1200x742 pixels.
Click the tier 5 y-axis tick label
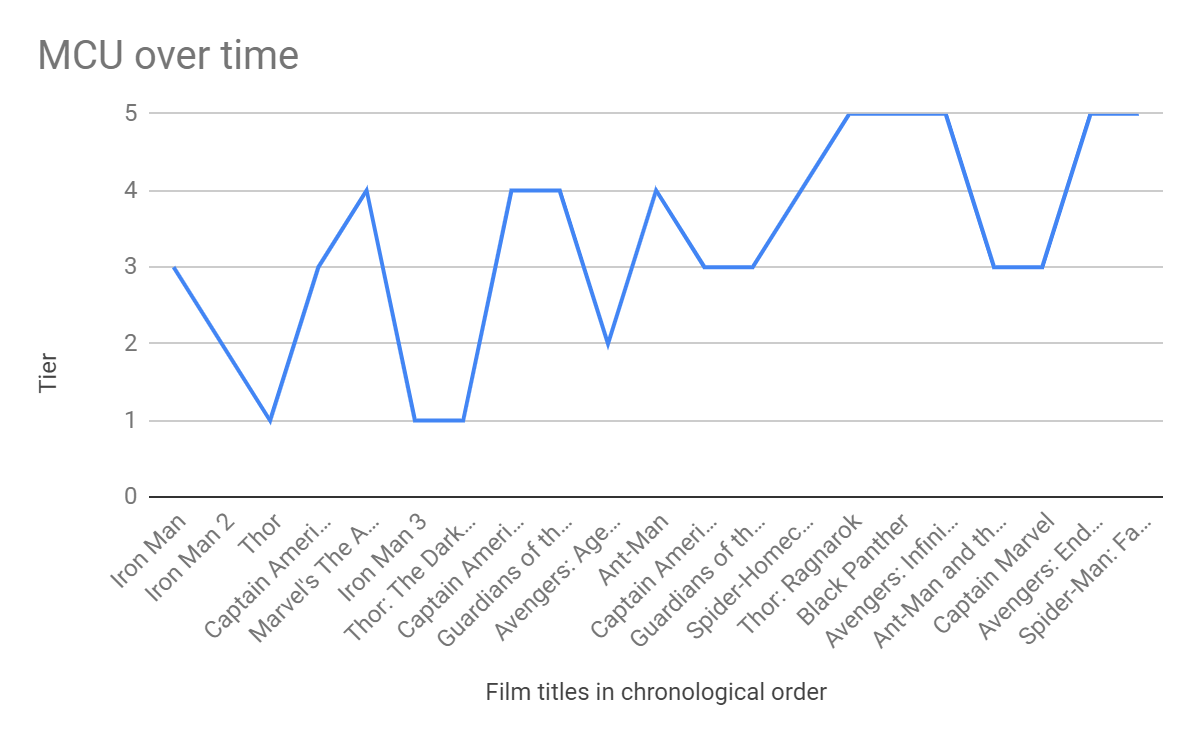point(129,113)
